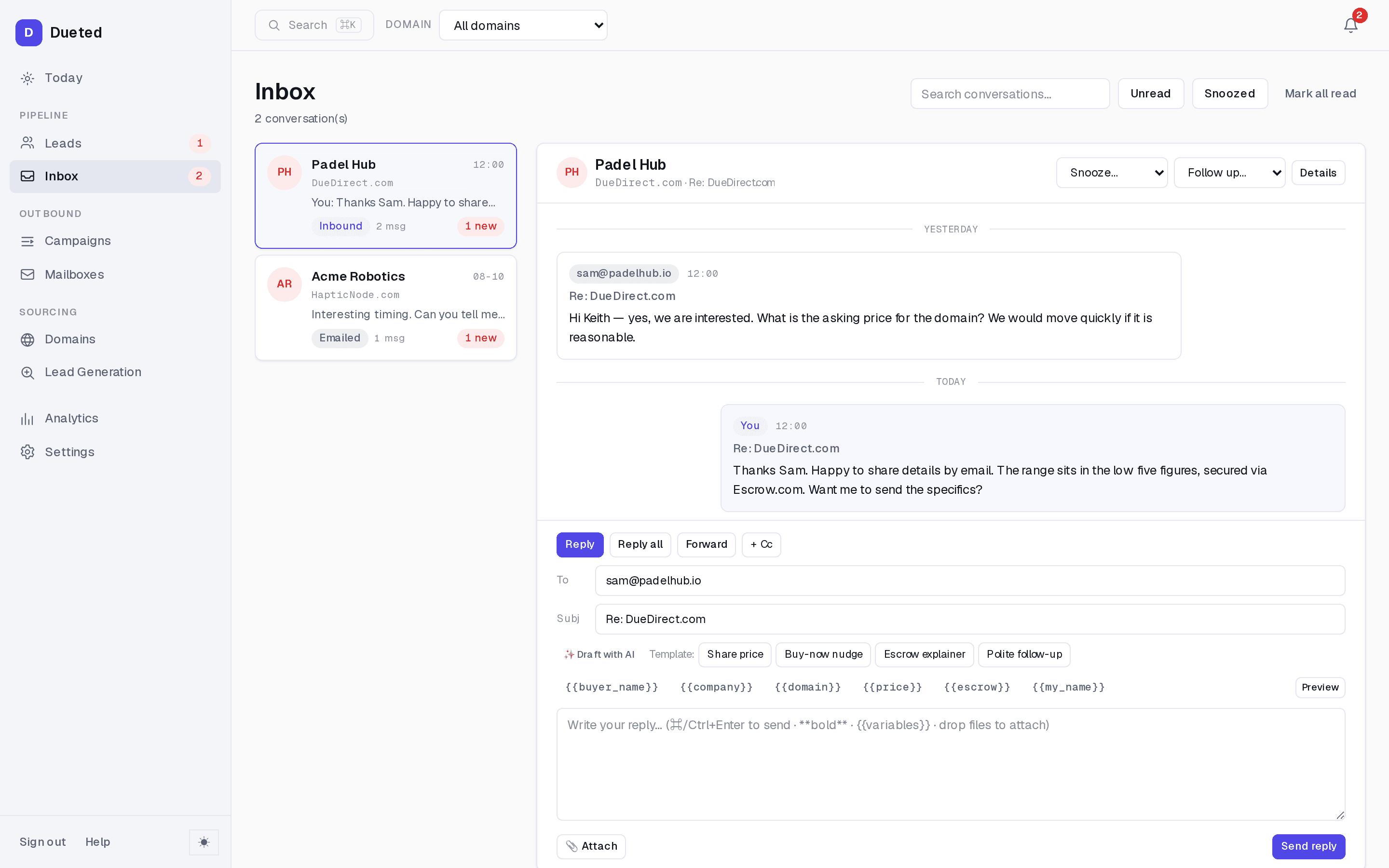The width and height of the screenshot is (1389, 868).
Task: Click the Domains globe icon
Action: [27, 339]
